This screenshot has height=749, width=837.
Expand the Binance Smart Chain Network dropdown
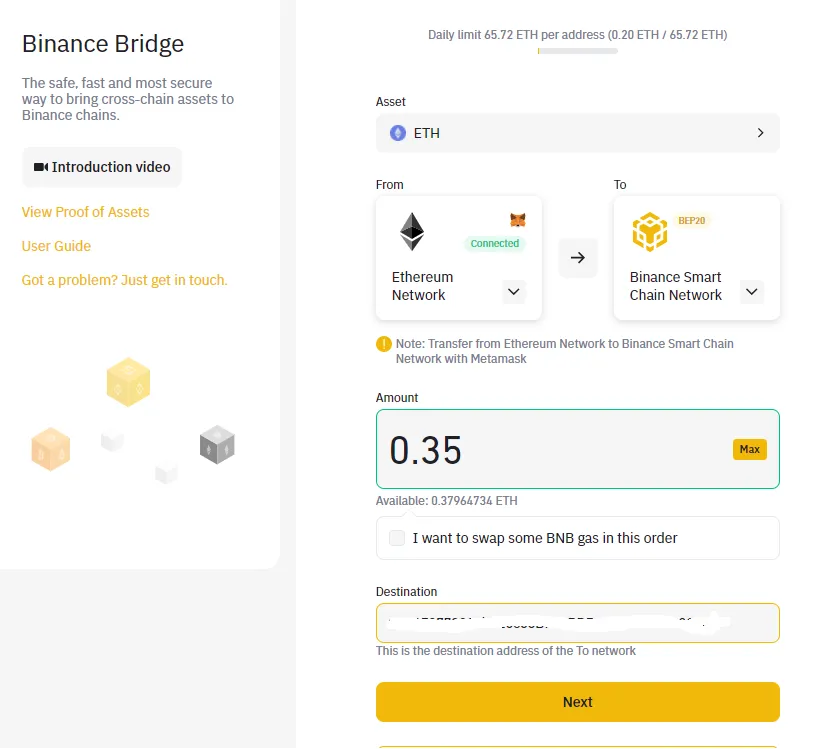[752, 292]
